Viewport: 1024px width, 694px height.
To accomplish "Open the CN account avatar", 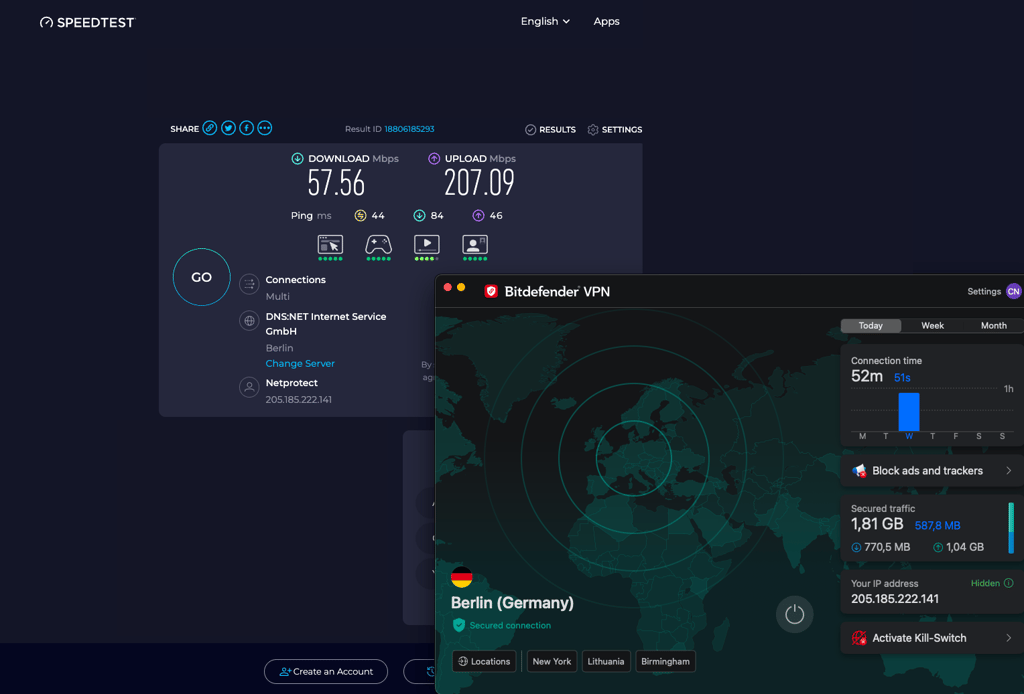I will pyautogui.click(x=1014, y=291).
